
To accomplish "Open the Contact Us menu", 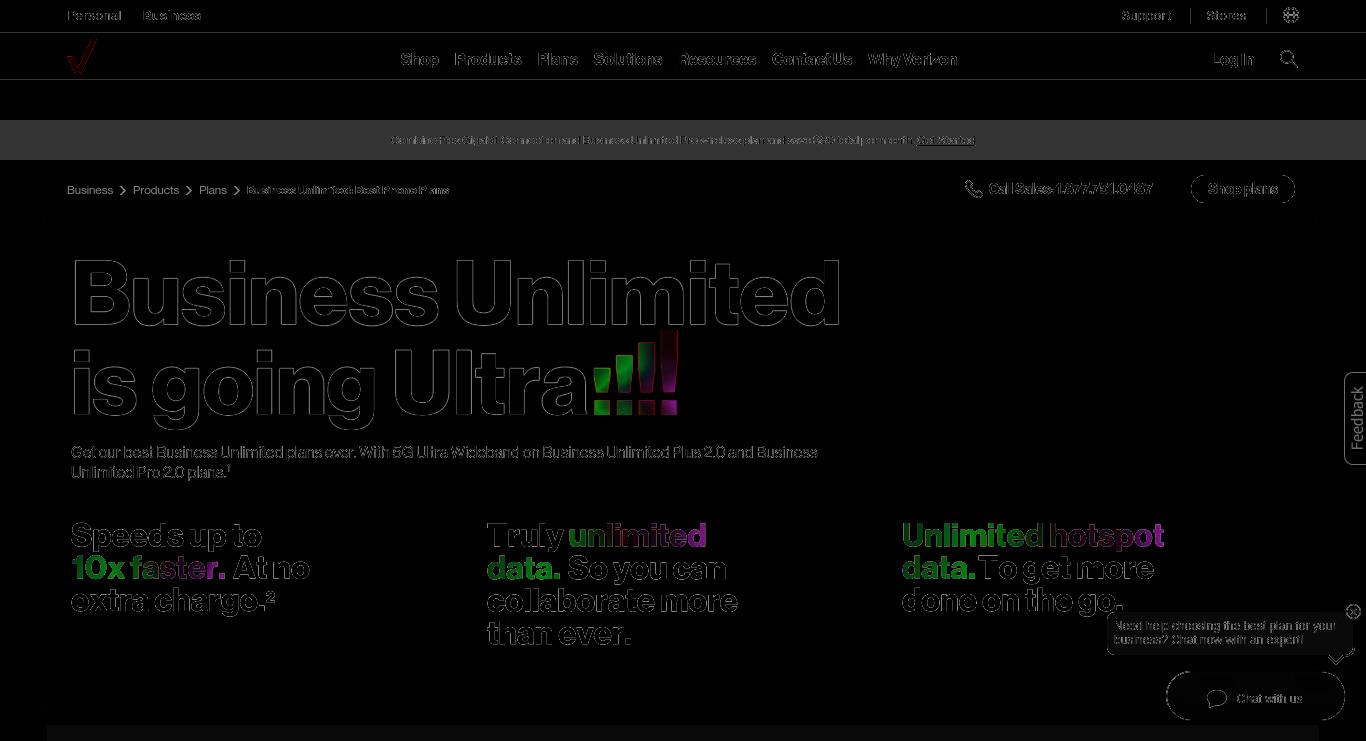I will (812, 59).
